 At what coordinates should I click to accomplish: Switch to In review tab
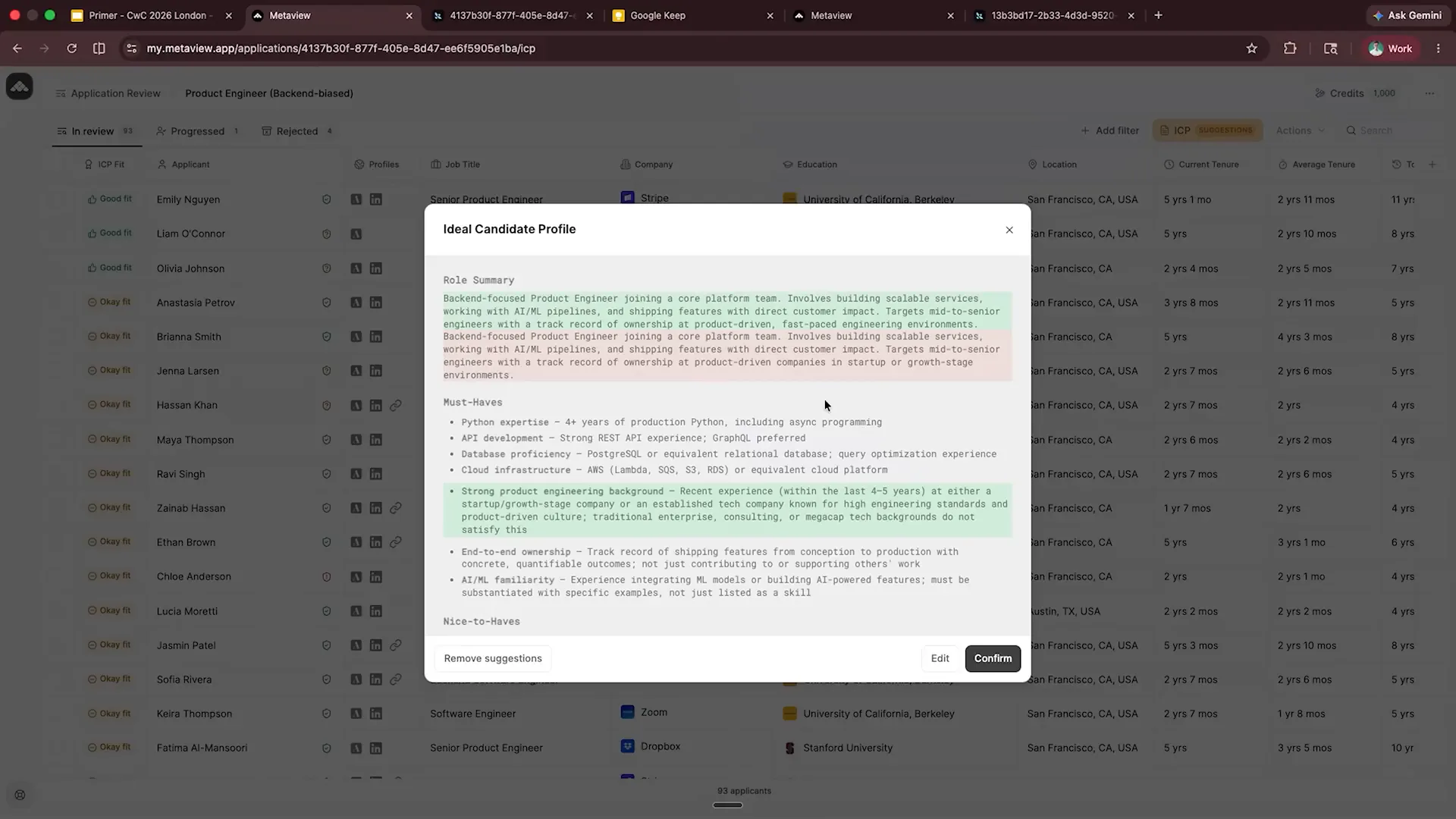coord(95,131)
